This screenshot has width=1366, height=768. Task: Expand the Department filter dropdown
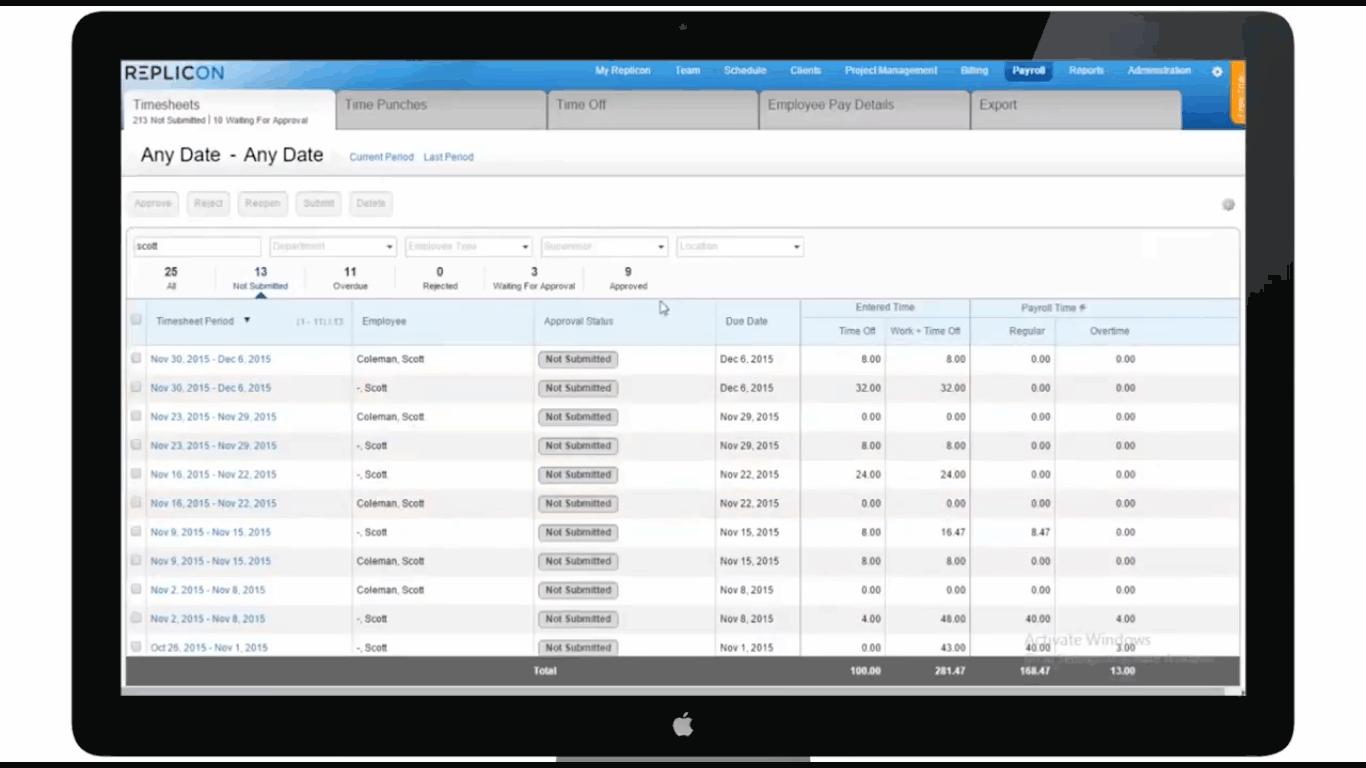[x=390, y=247]
